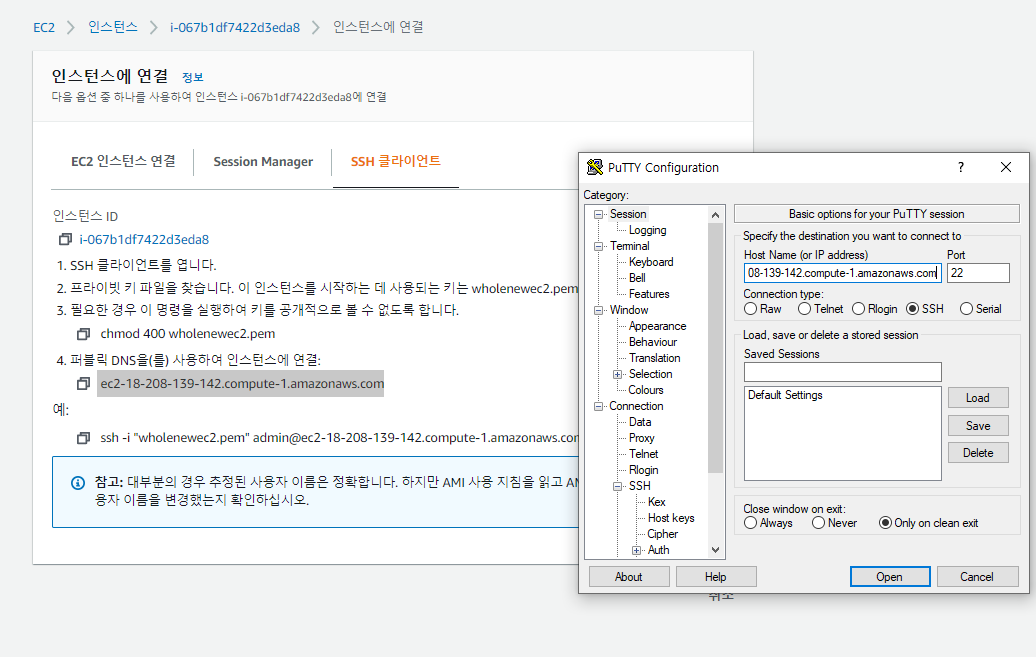Expand the Selection tree node
Viewport: 1036px width, 657px height.
coord(618,374)
